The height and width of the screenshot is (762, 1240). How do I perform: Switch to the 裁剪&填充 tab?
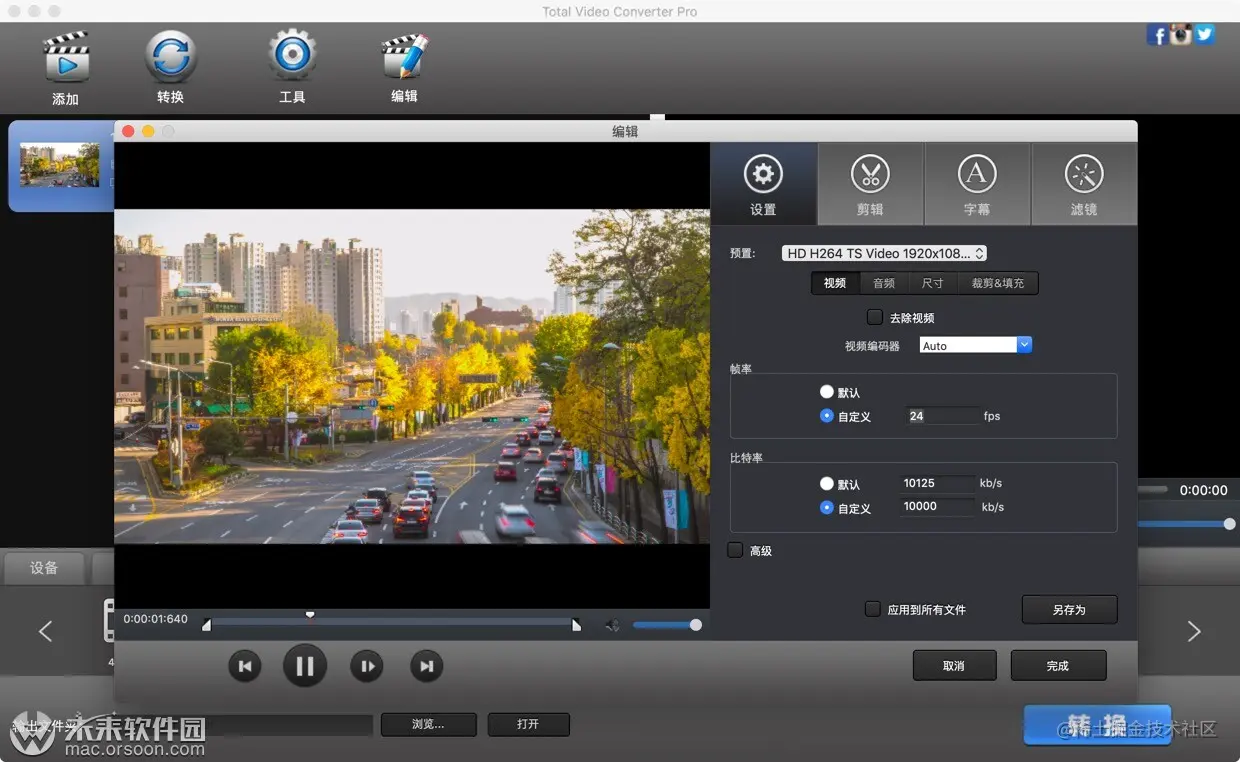tap(997, 283)
